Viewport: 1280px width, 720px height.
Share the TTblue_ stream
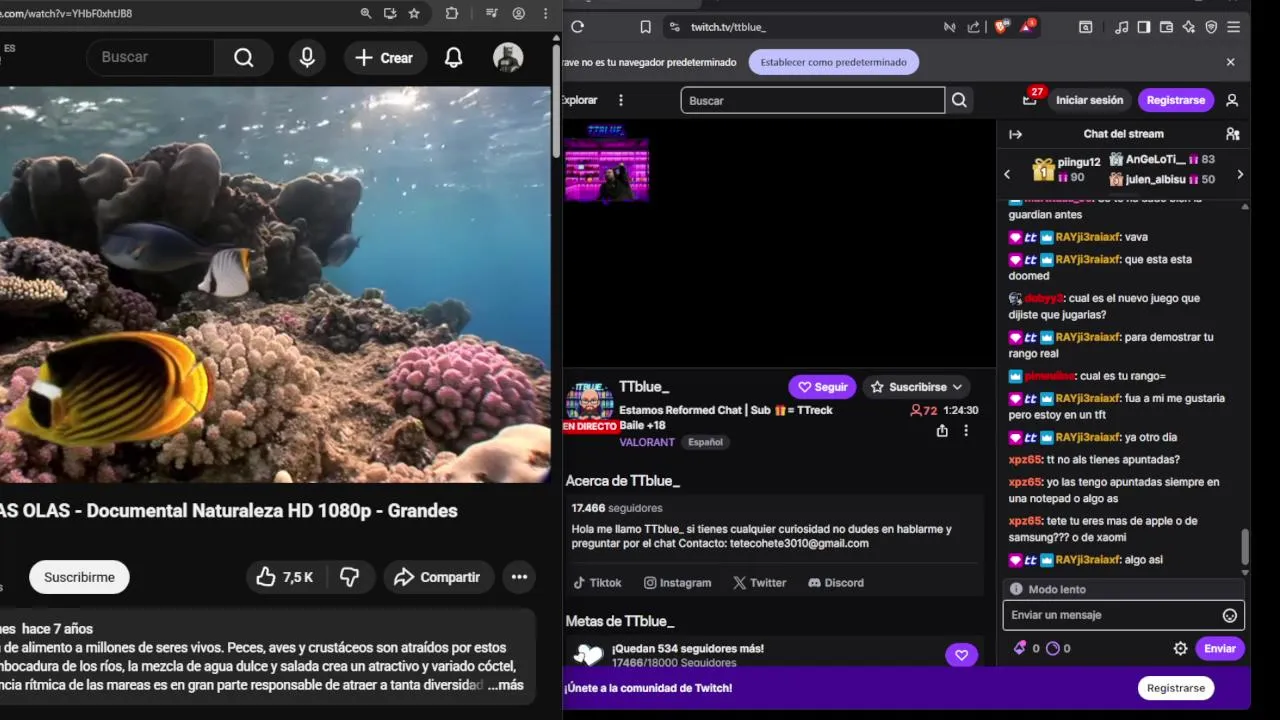[x=942, y=431]
